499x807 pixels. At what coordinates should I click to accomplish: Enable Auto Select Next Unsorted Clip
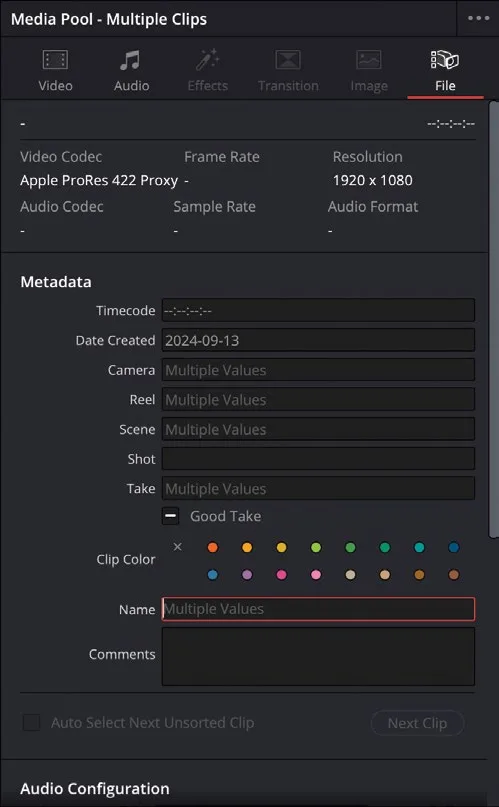click(31, 722)
